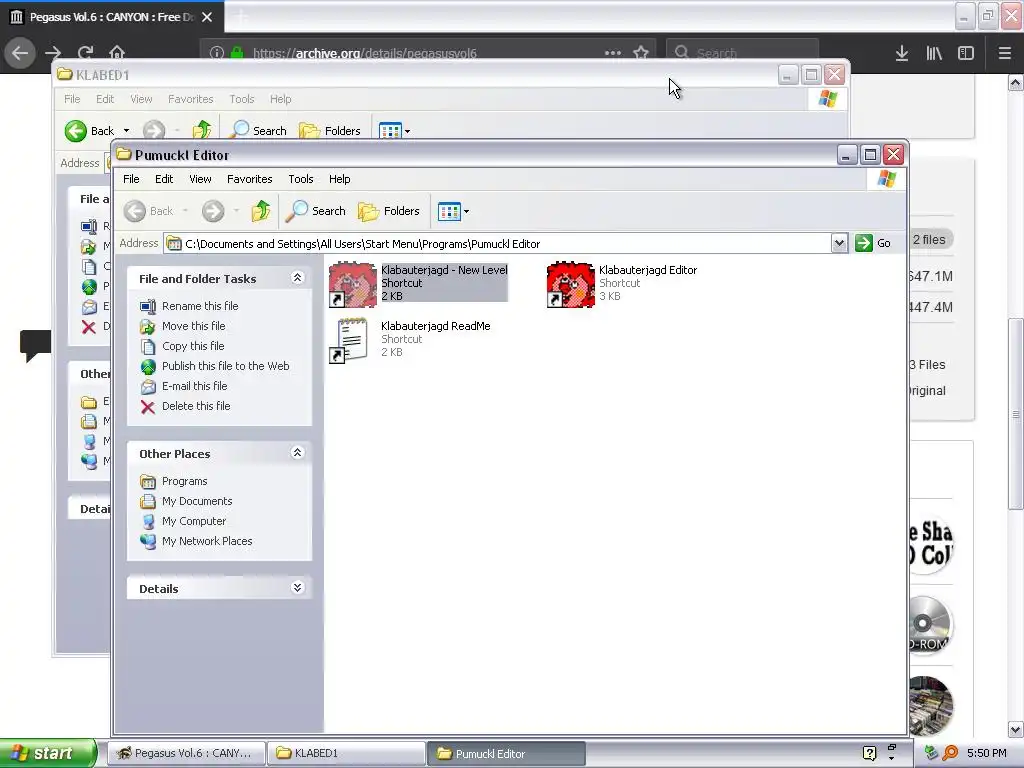The width and height of the screenshot is (1024, 768).
Task: Click the Rename this file icon
Action: coord(148,306)
